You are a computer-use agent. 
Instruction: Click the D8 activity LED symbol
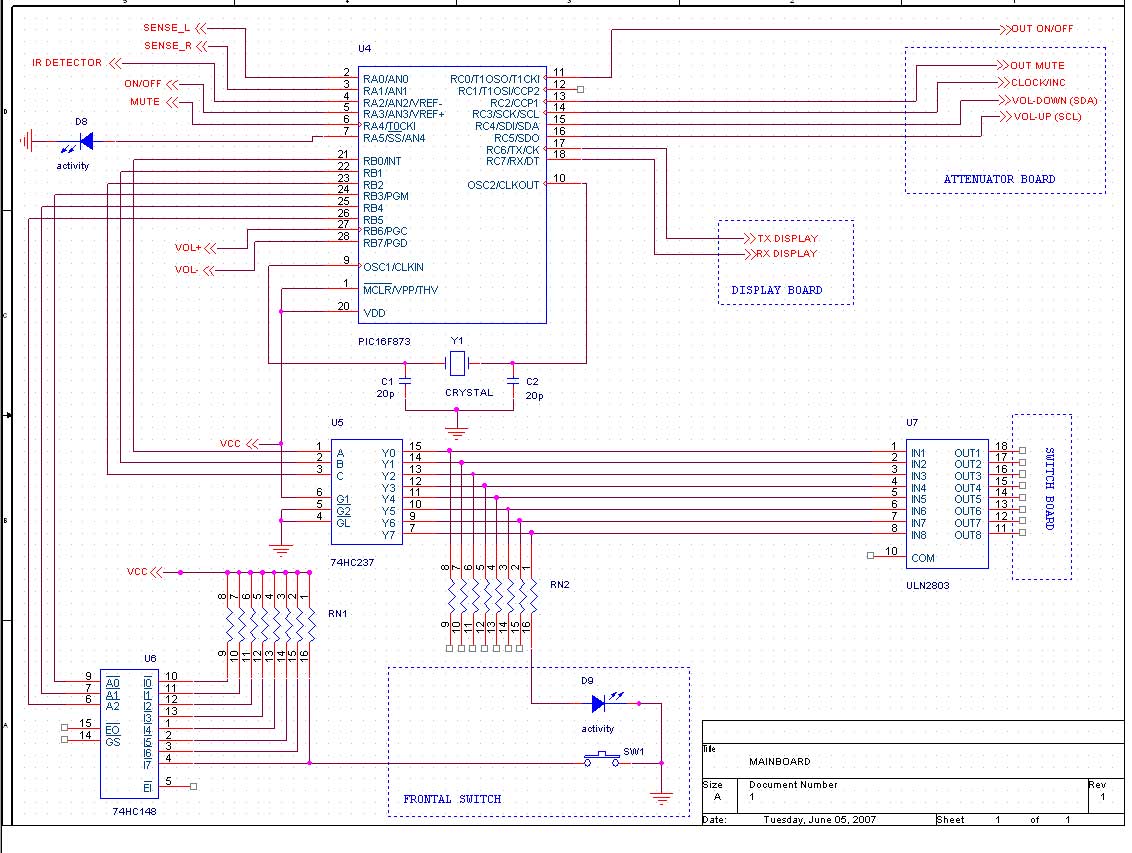[x=86, y=141]
